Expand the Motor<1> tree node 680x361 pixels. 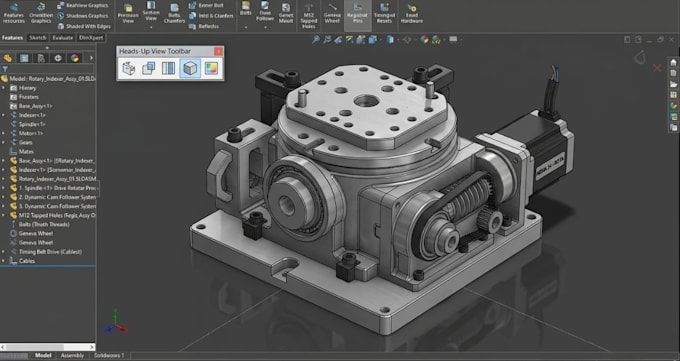tap(3, 133)
